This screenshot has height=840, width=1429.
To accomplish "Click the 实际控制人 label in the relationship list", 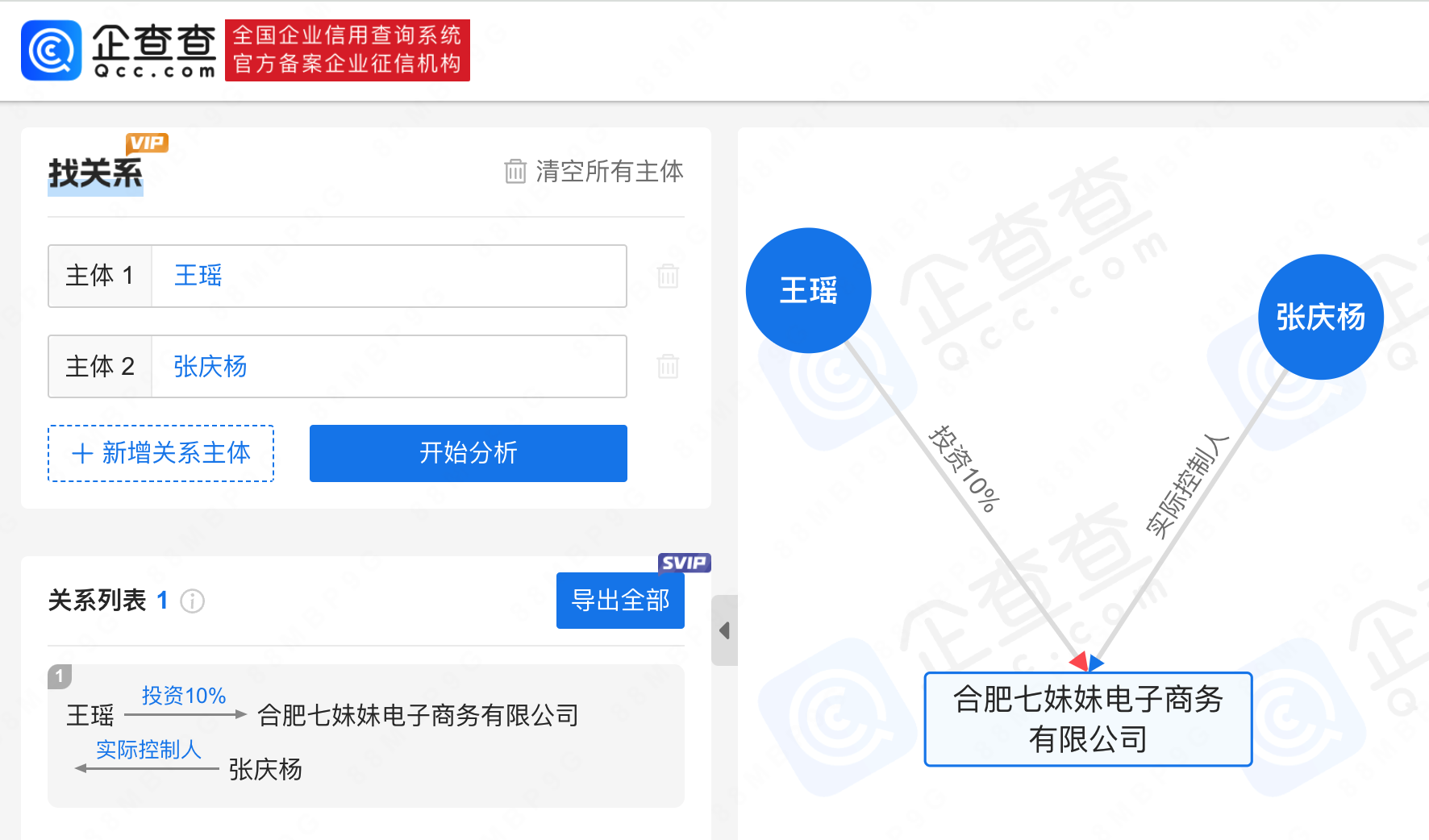I will [148, 750].
